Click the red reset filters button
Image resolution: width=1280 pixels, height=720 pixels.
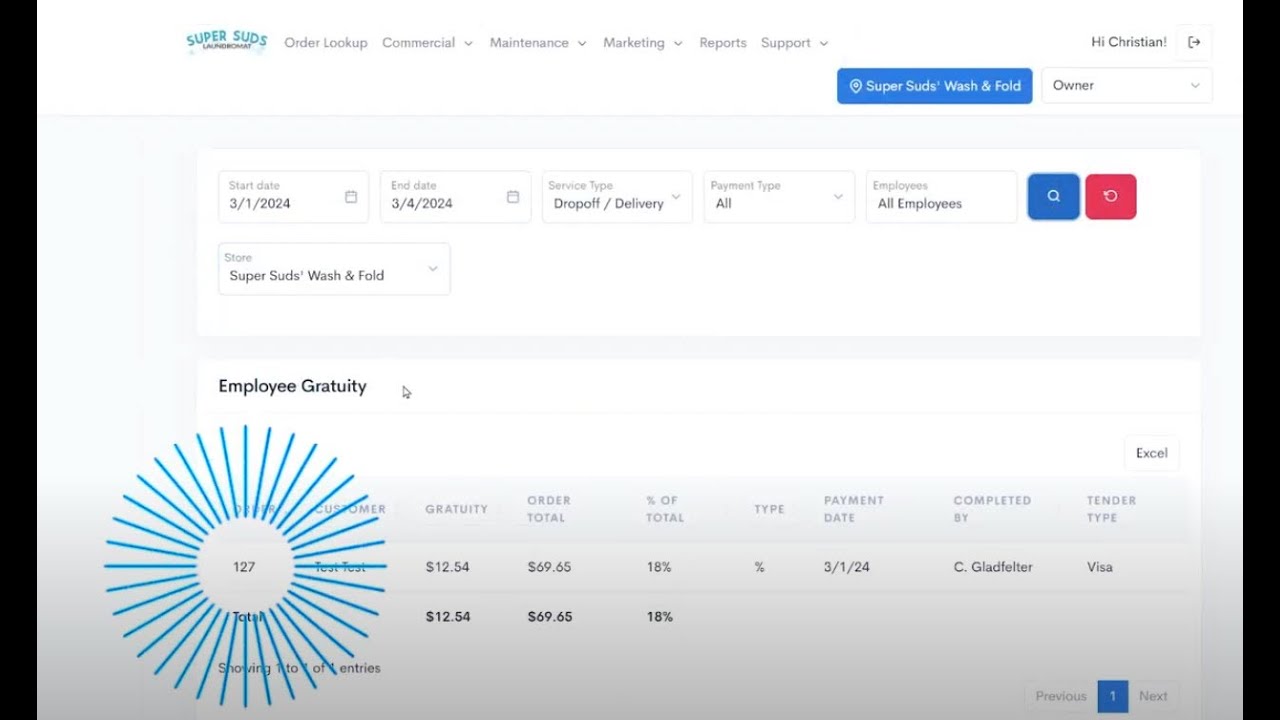pyautogui.click(x=1110, y=196)
